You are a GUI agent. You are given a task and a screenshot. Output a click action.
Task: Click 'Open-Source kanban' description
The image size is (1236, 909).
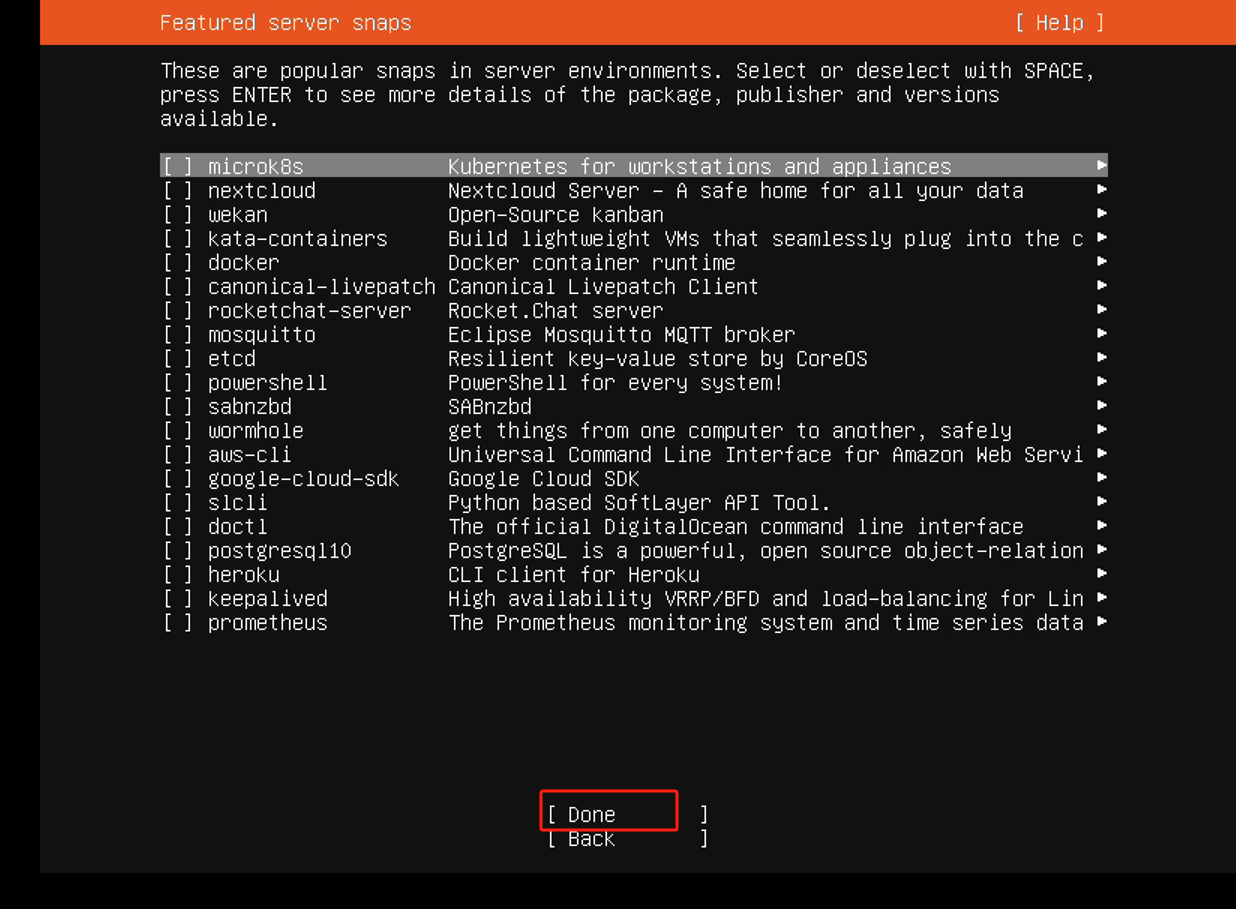click(x=556, y=215)
